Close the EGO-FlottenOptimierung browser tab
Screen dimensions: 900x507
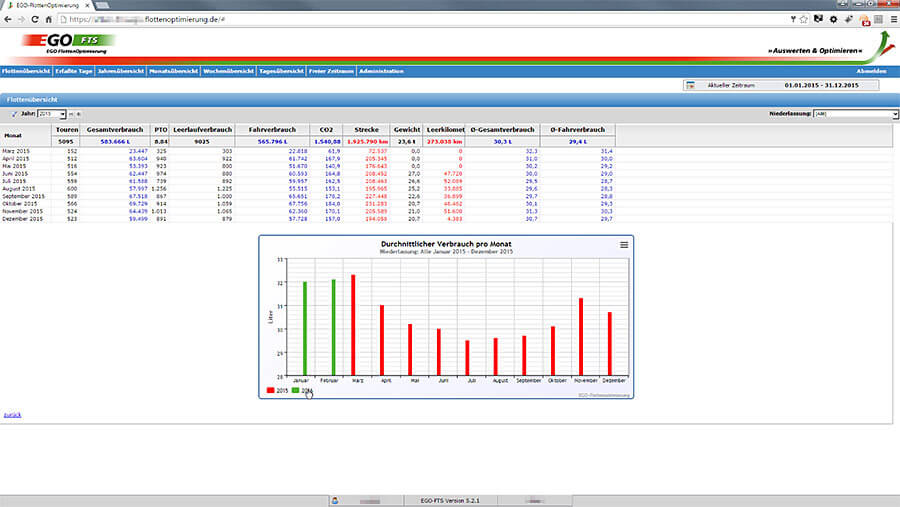pyautogui.click(x=87, y=5)
